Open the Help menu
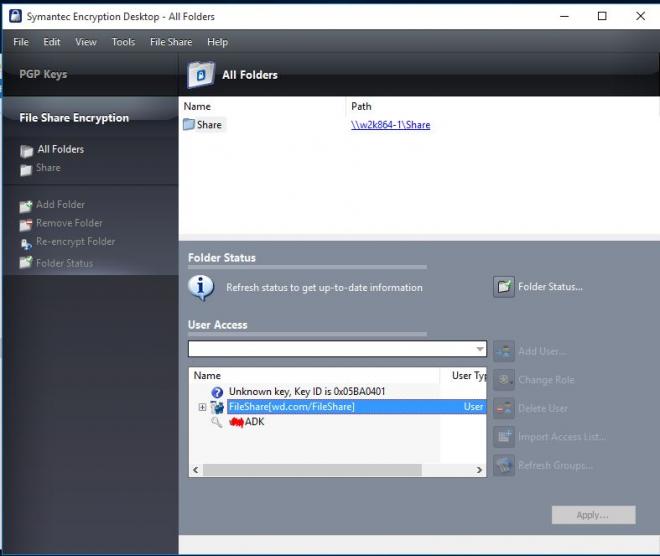This screenshot has width=660, height=556. pos(218,42)
